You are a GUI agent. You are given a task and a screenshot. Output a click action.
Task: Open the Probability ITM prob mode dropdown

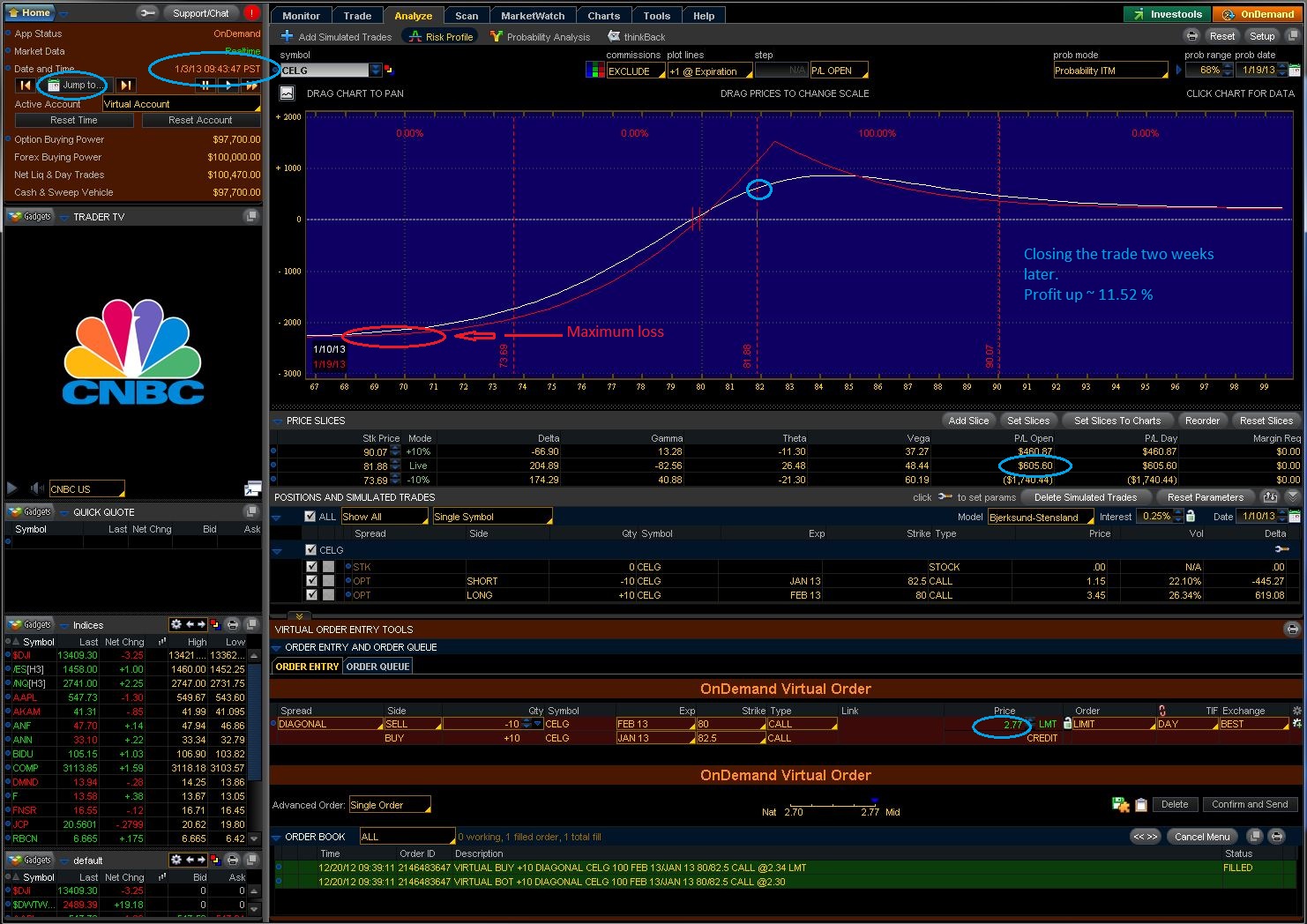(1110, 71)
